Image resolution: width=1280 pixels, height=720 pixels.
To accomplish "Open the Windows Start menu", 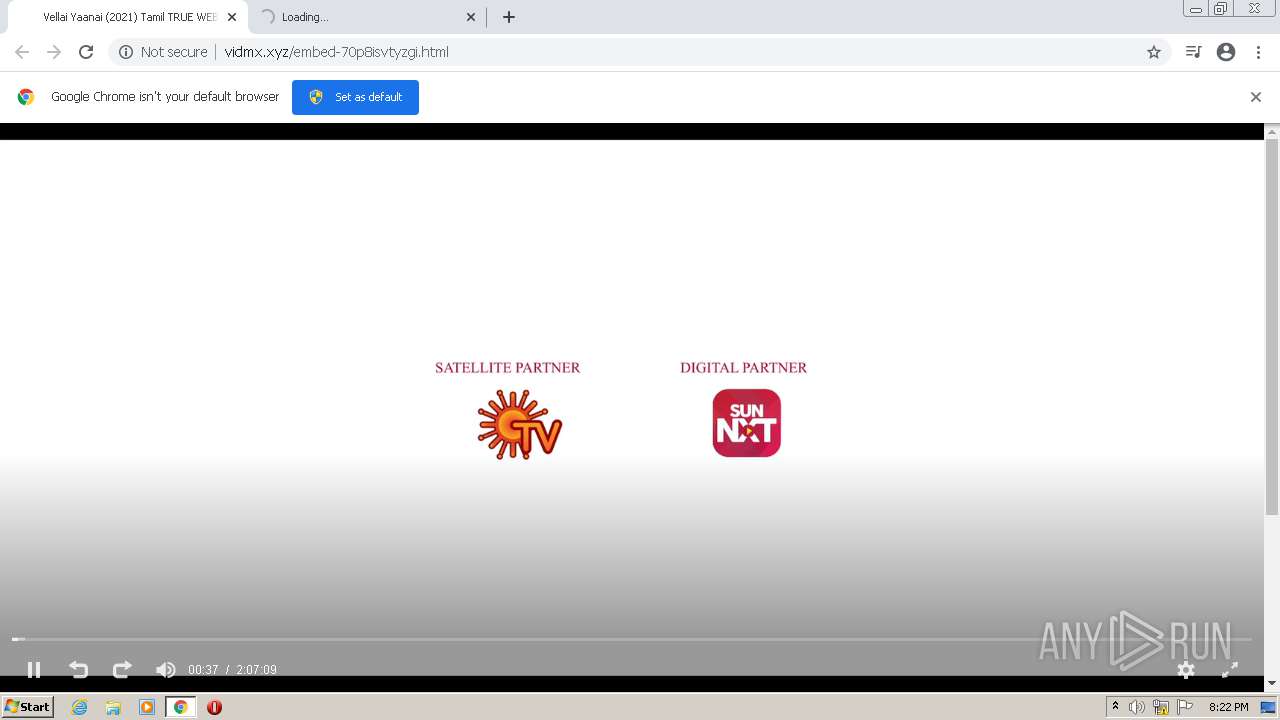I will (28, 707).
